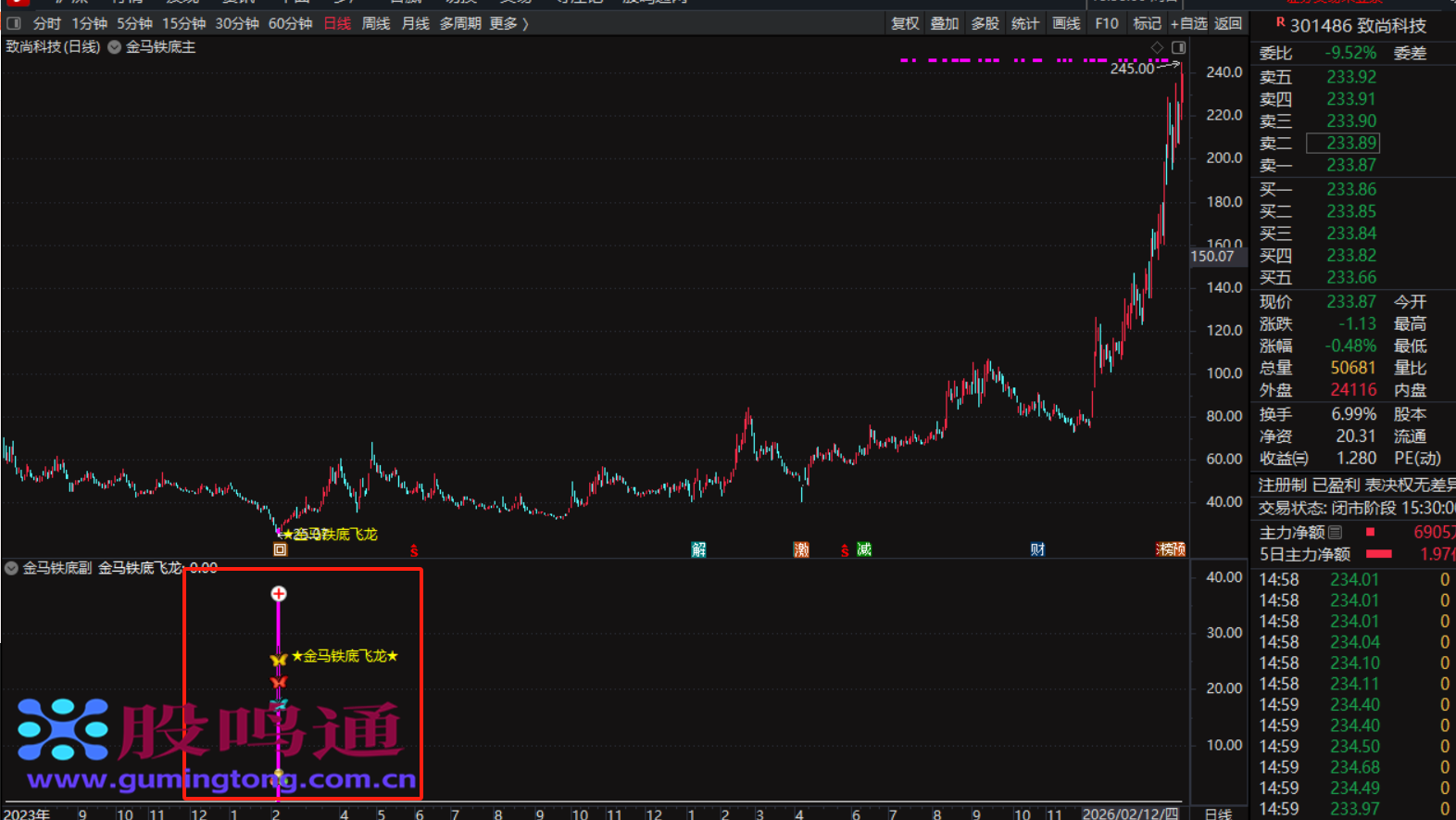Add stock via +自选 button
This screenshot has width=1456, height=820.
[x=1188, y=23]
